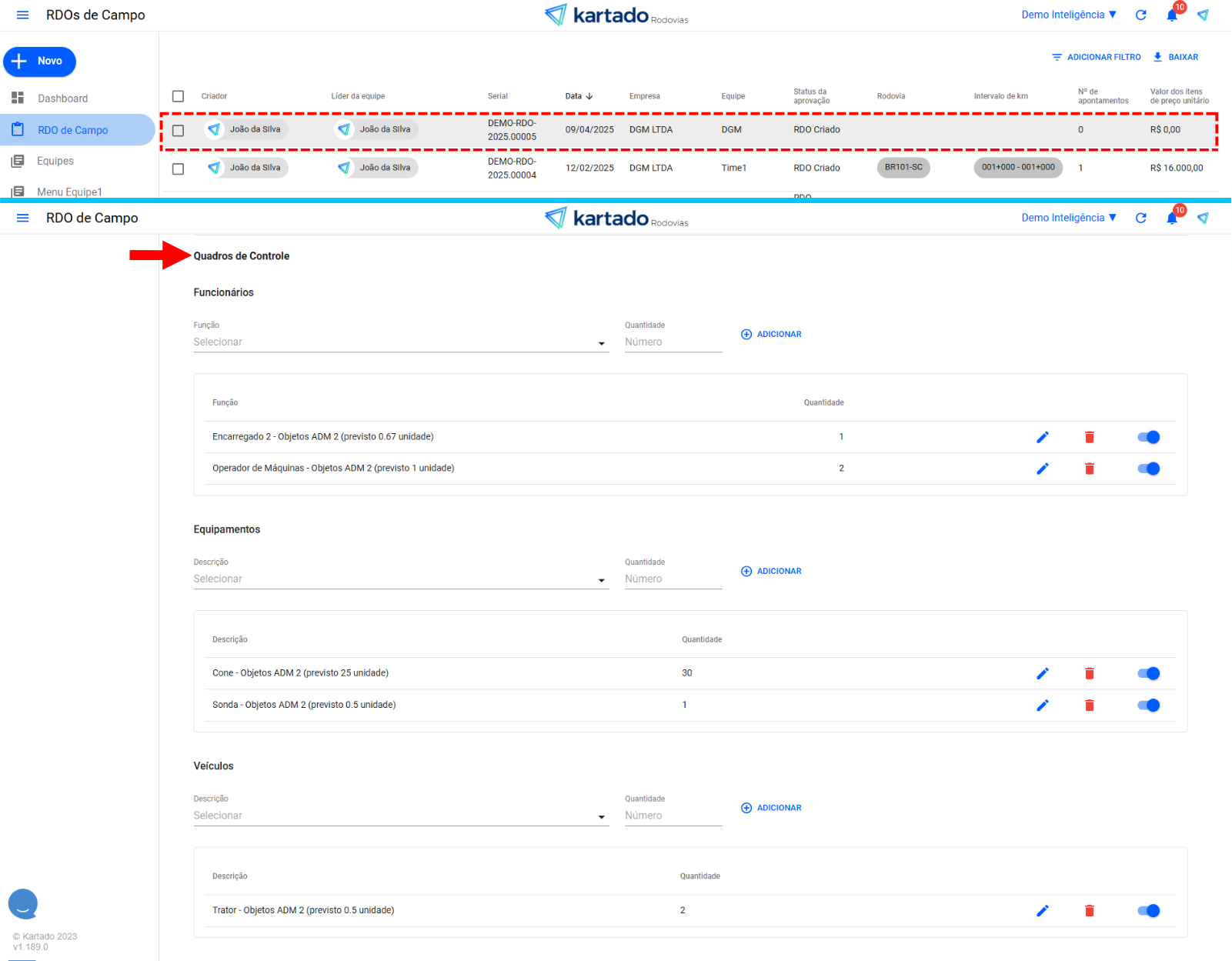Open notifications bell in RDO de Campo header
The width and height of the screenshot is (1232, 961).
point(1172,219)
